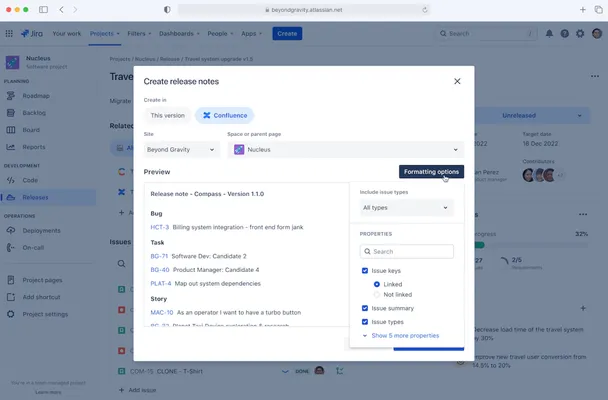Toggle the Issue keys checkbox
Image resolution: width=608 pixels, height=400 pixels.
[x=365, y=271]
